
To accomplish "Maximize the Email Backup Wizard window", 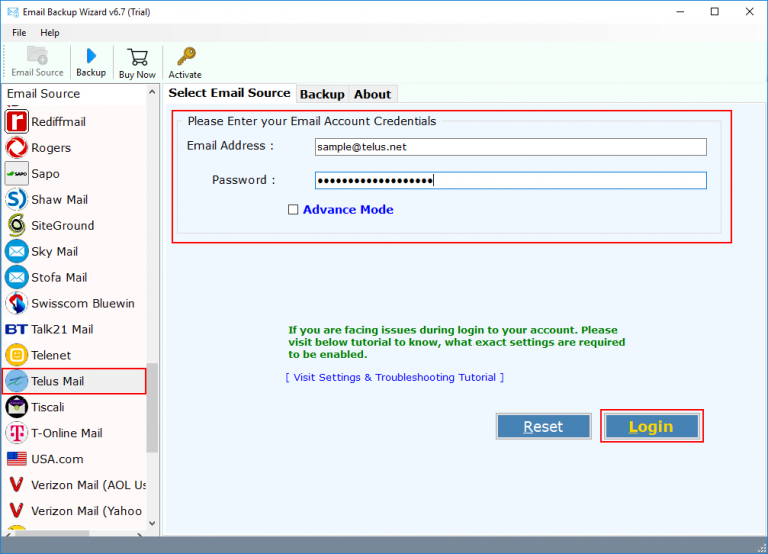I will (715, 11).
